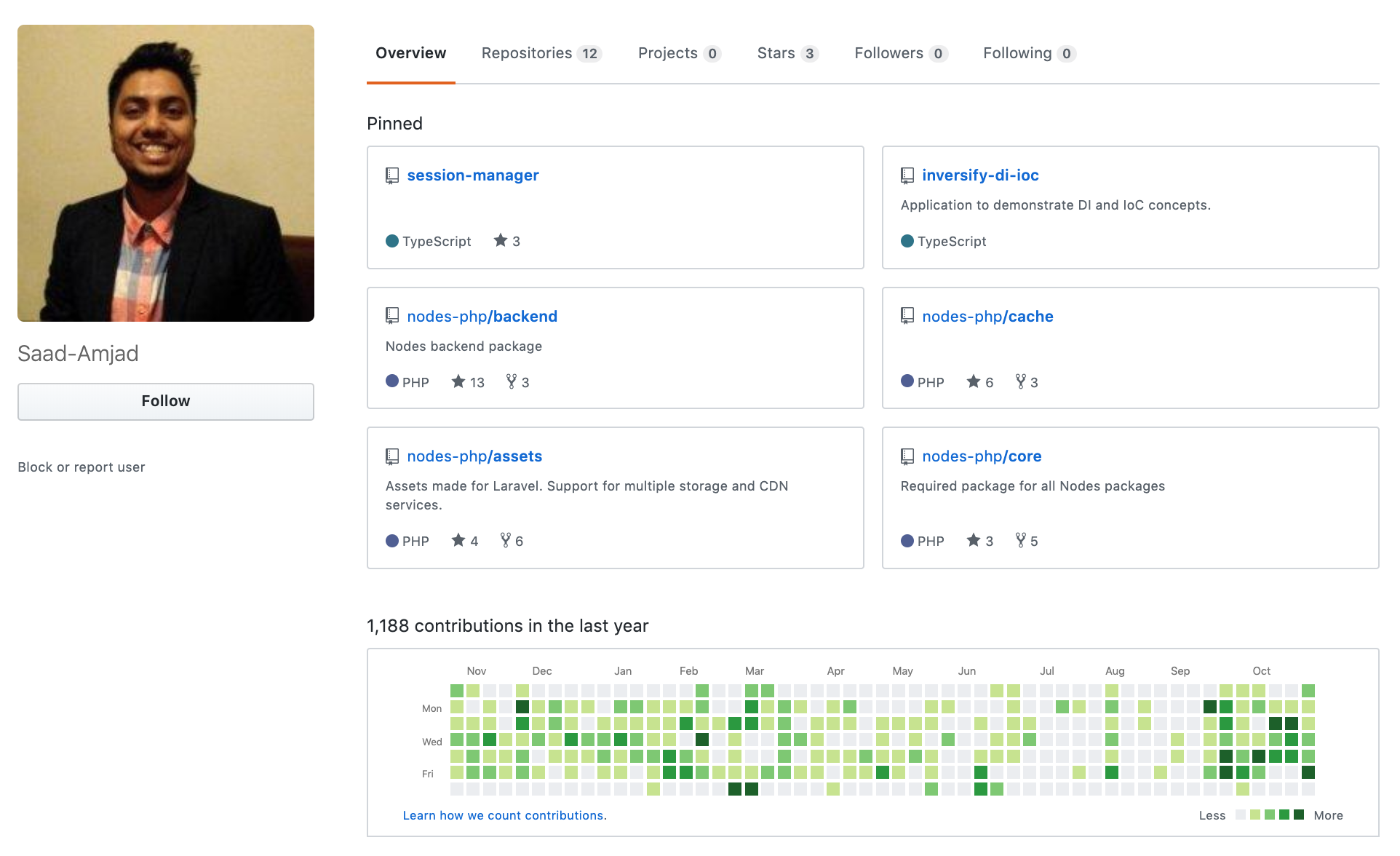Image resolution: width=1400 pixels, height=856 pixels.
Task: Open the Followers tab
Action: click(x=899, y=53)
